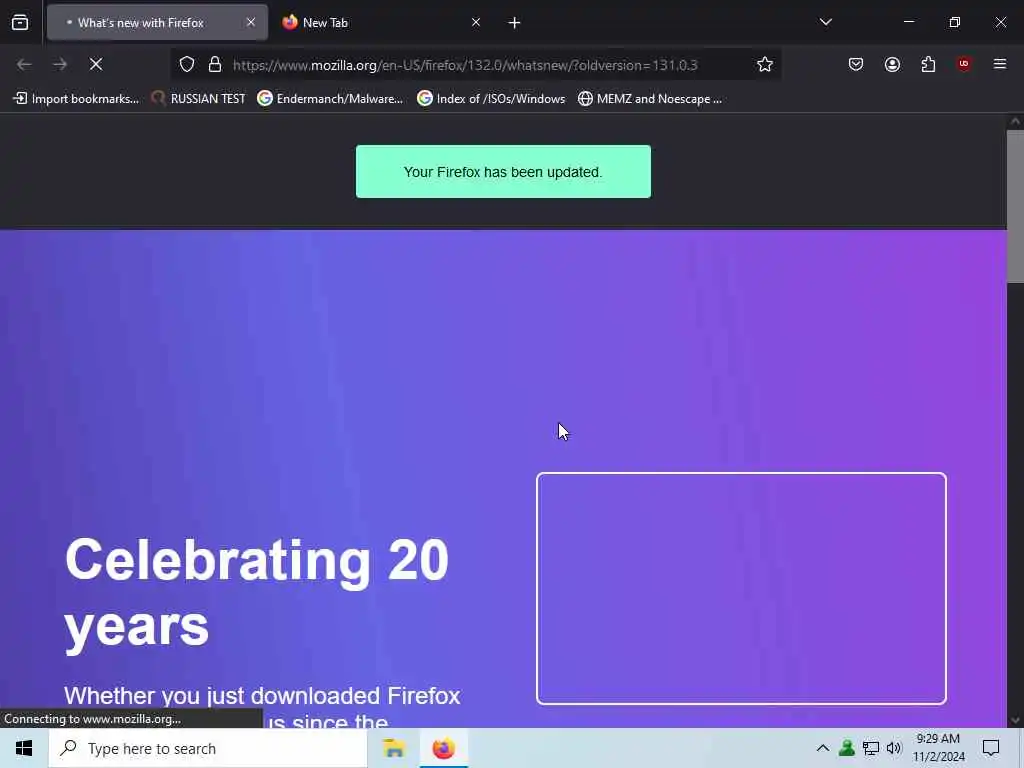Click the white-outlined media placeholder box
Screen dimensions: 1024x768
click(x=741, y=588)
